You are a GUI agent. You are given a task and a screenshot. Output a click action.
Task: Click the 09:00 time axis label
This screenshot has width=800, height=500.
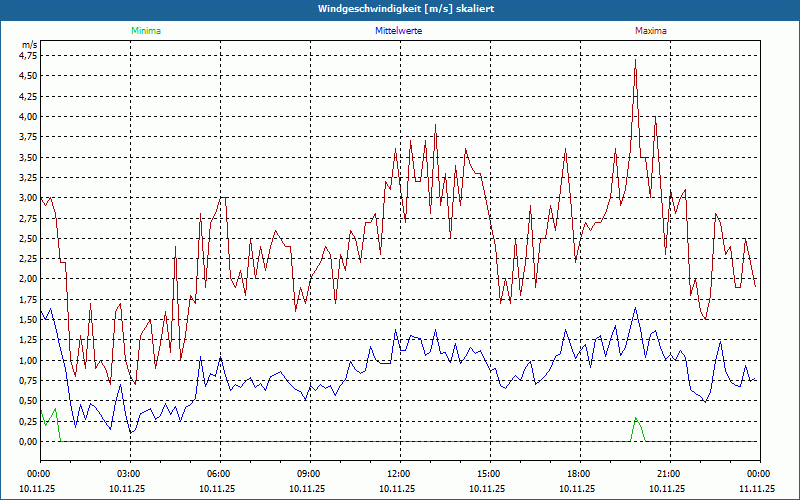pyautogui.click(x=308, y=474)
